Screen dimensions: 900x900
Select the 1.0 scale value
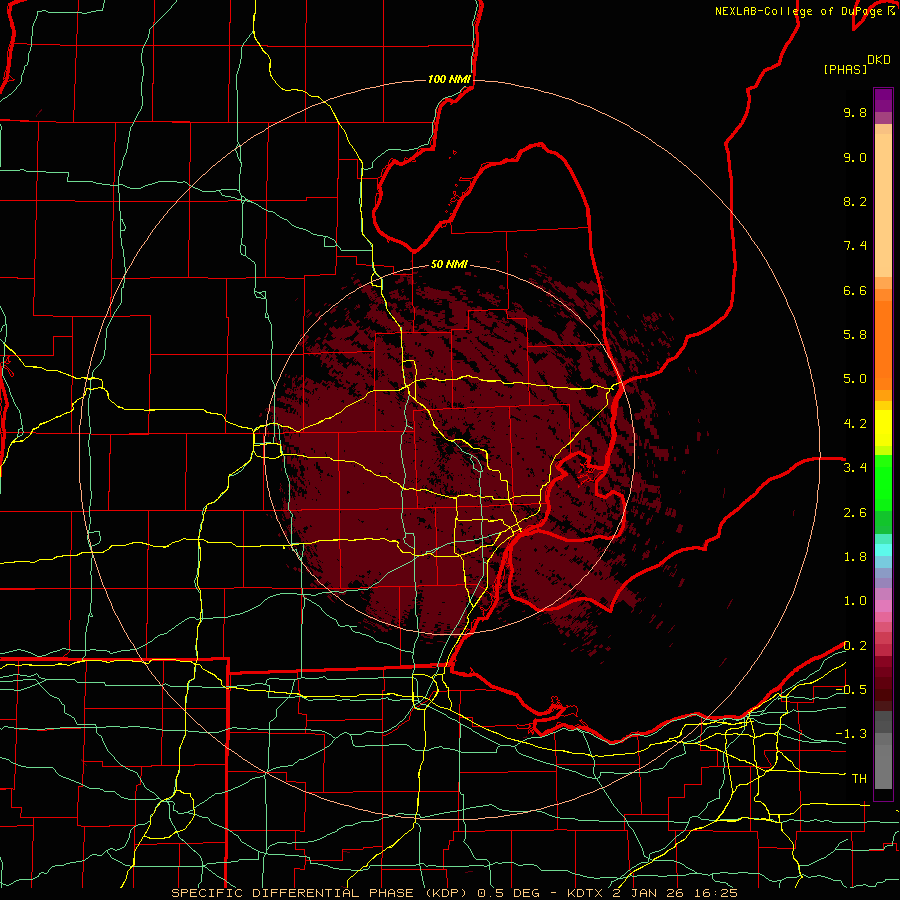coord(855,601)
